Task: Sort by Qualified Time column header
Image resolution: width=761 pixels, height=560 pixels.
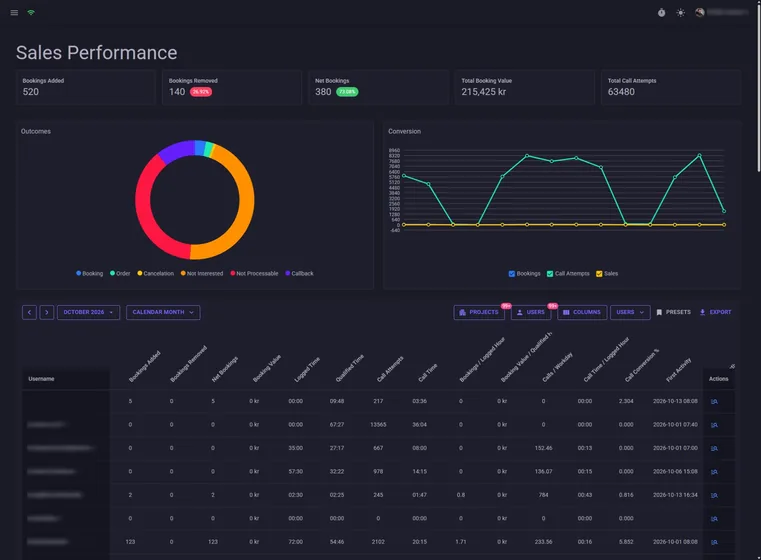Action: pyautogui.click(x=349, y=368)
